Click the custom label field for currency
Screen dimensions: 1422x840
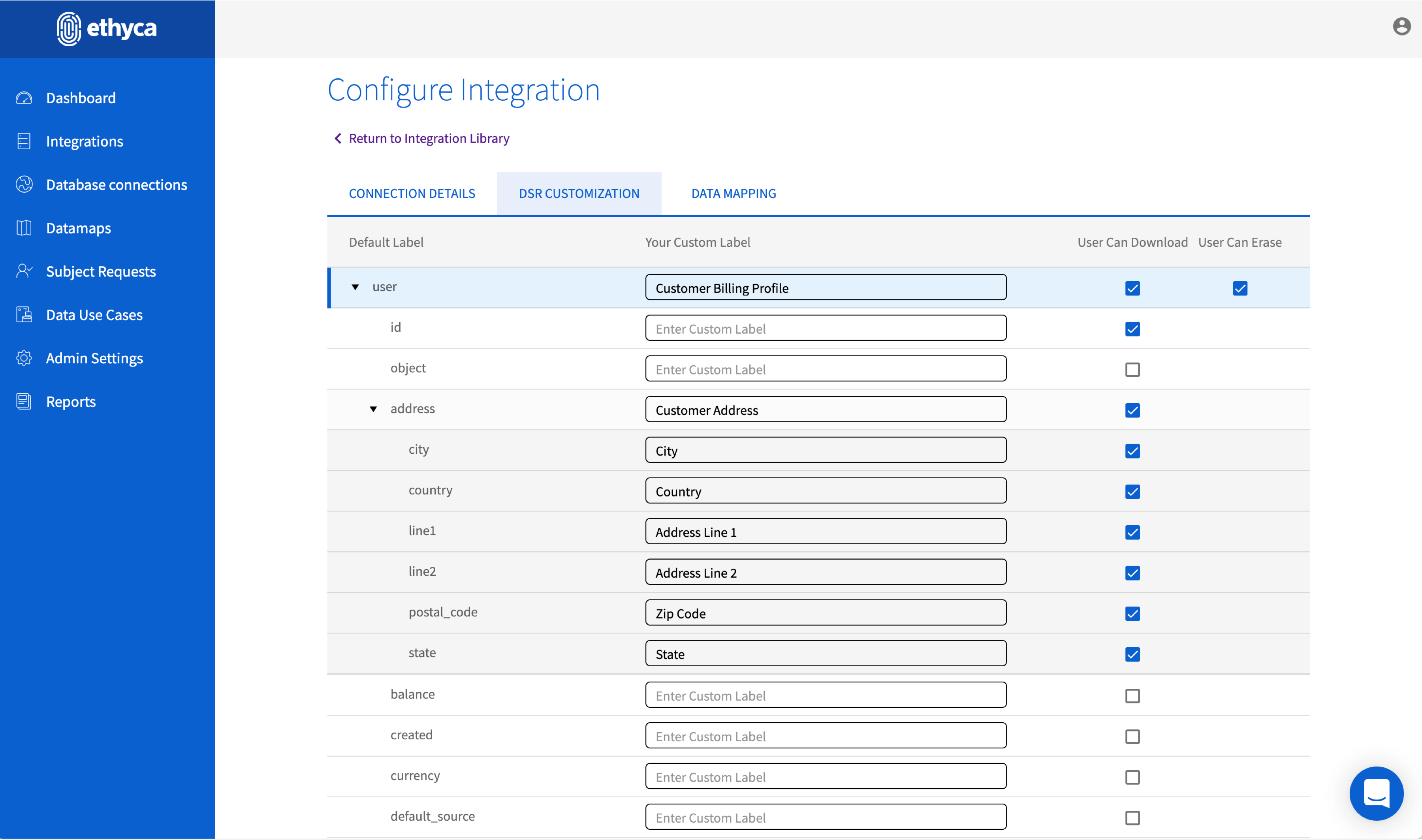coord(825,776)
